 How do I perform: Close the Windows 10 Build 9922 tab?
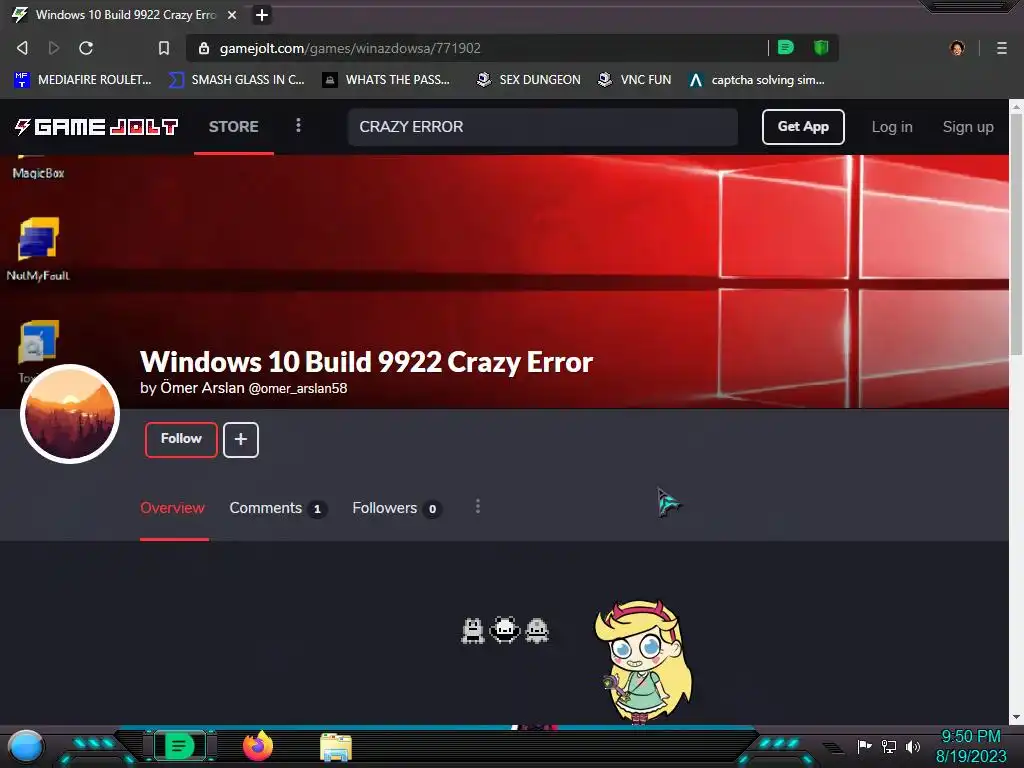click(232, 15)
